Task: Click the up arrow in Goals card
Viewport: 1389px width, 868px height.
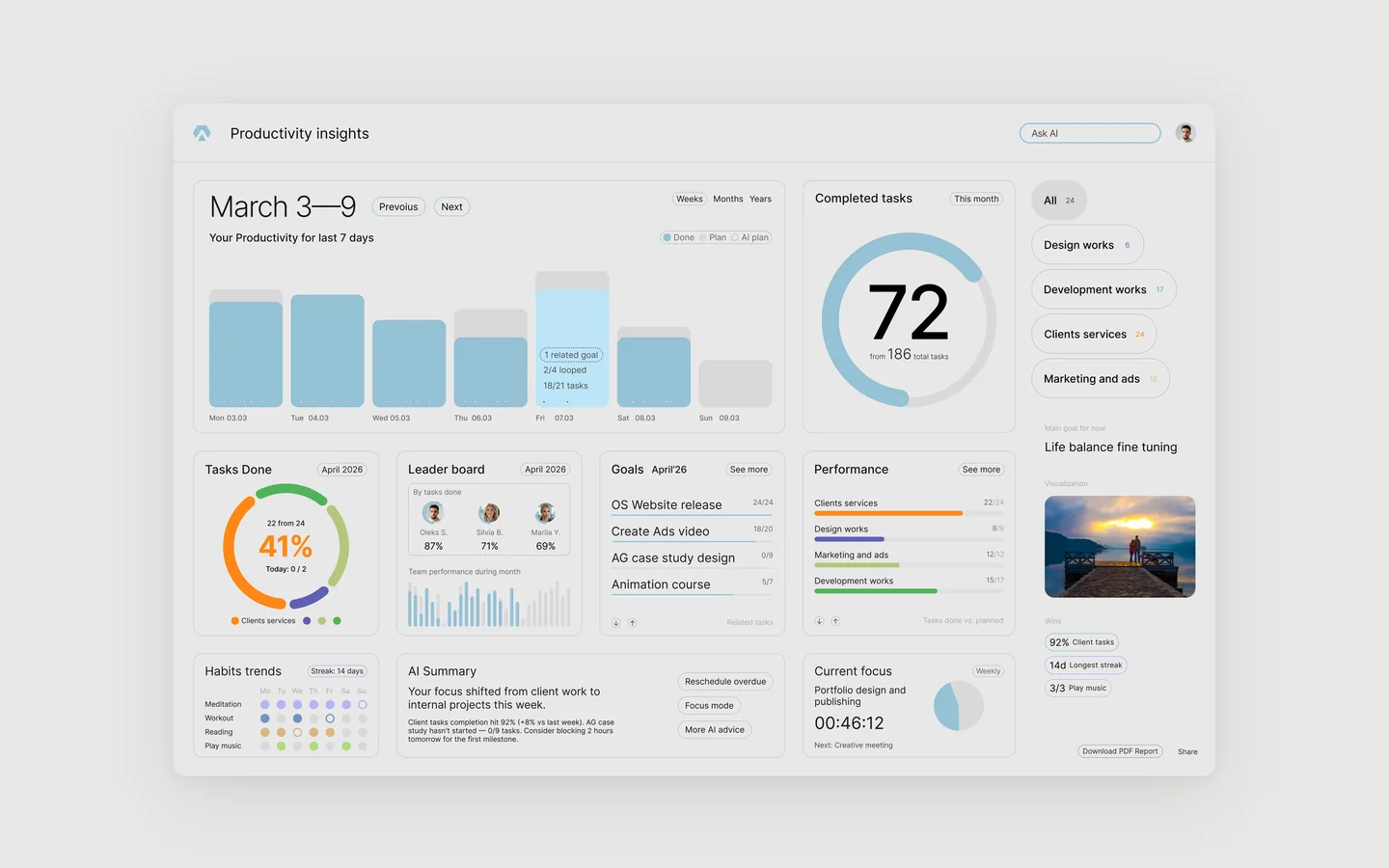Action: 633,623
